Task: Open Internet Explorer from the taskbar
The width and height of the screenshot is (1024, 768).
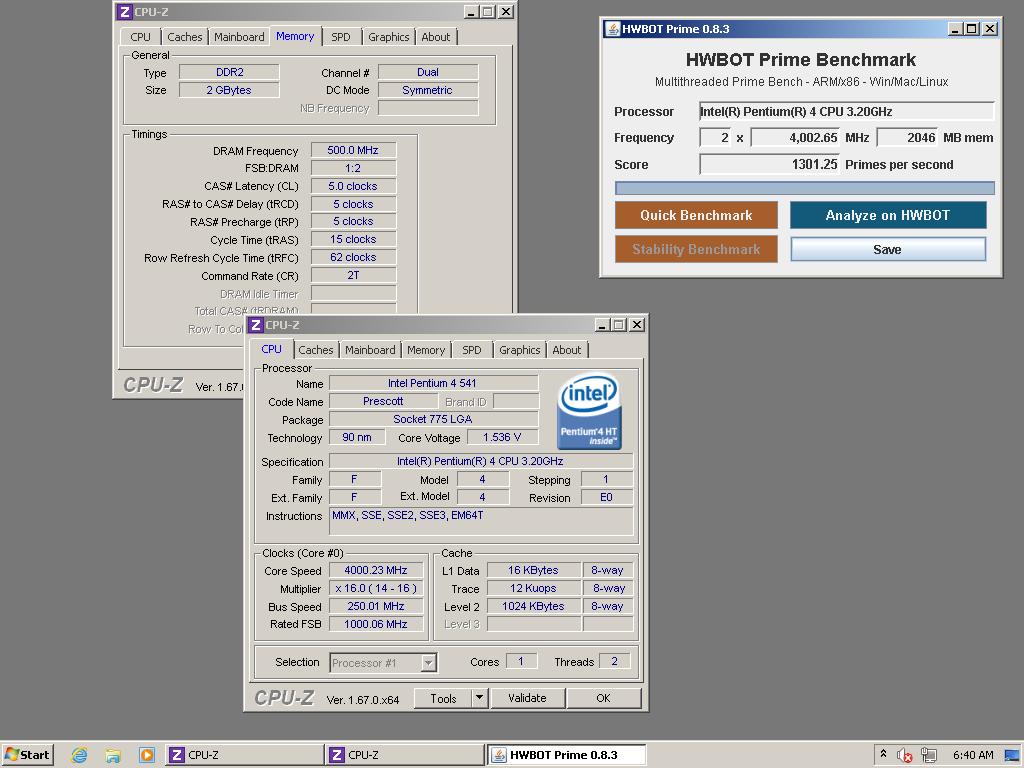Action: click(80, 755)
